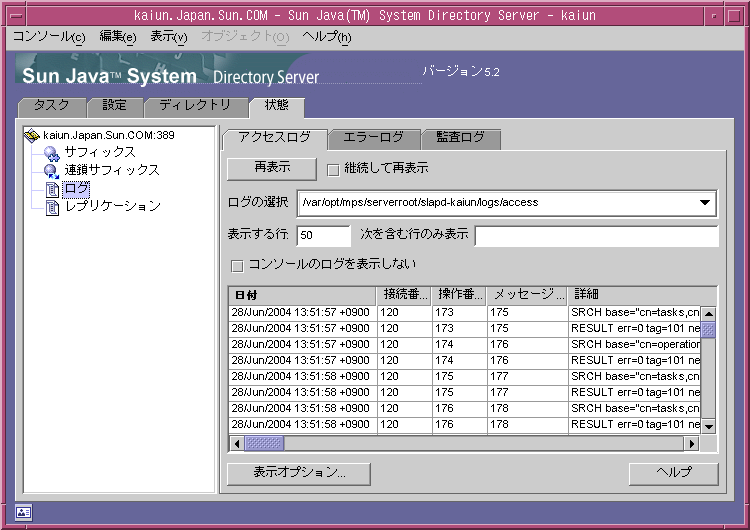Select 連鎖サフィックス in the tree
Screen dimensions: 750x530
tap(112, 170)
